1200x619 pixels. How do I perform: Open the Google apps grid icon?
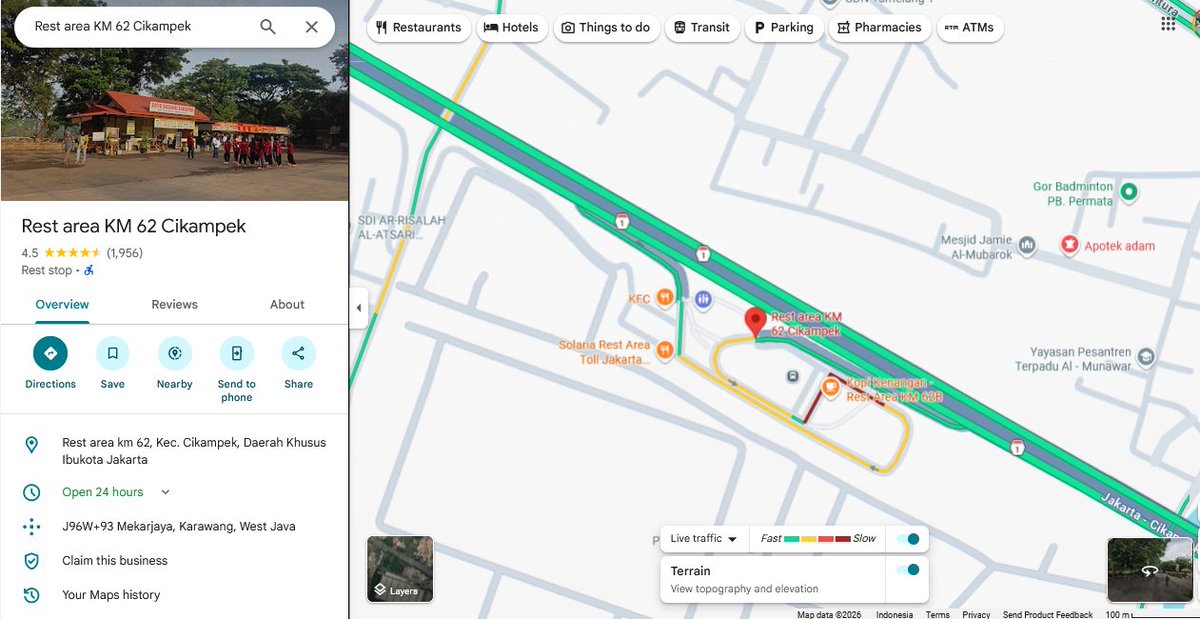(x=1168, y=24)
